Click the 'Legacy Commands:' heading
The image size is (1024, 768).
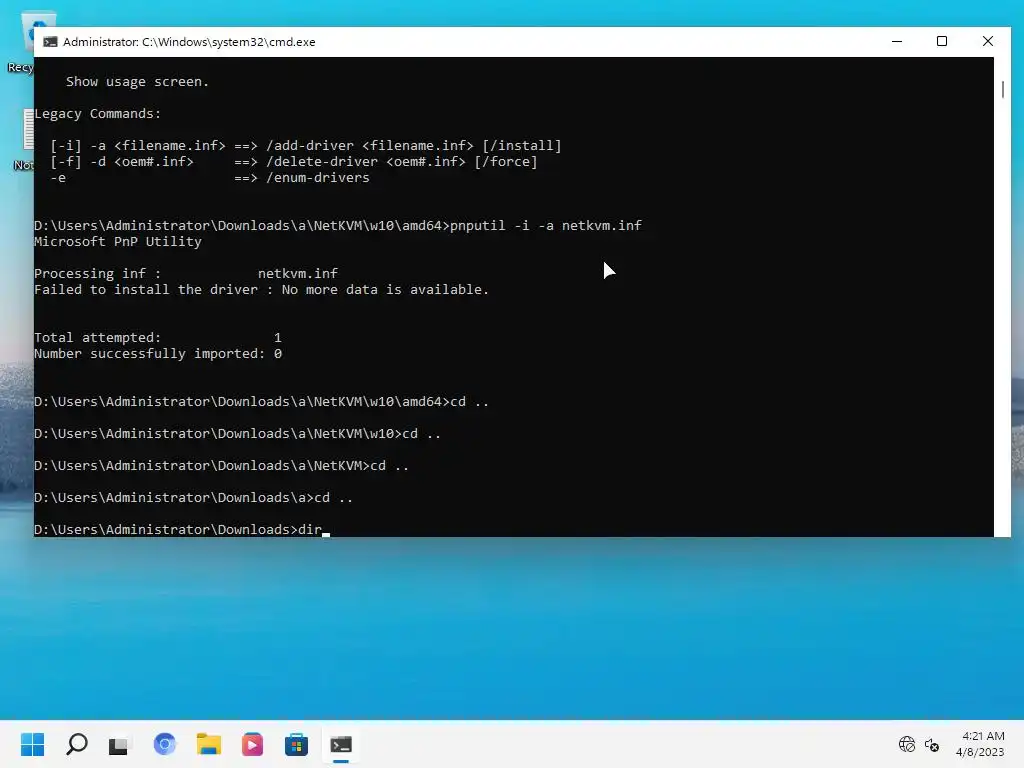[97, 114]
